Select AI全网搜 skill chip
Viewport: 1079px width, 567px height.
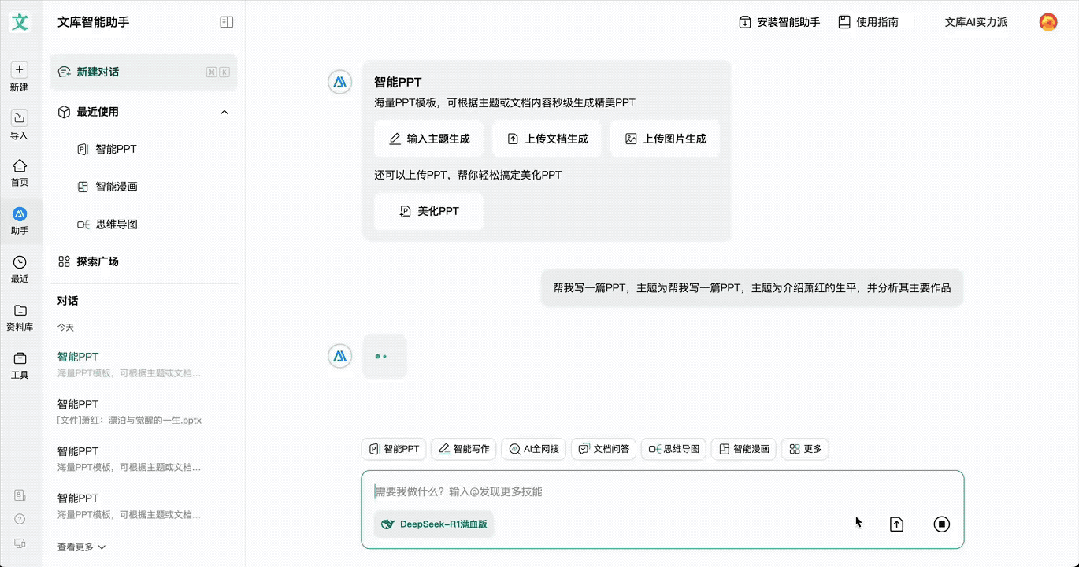(x=534, y=449)
